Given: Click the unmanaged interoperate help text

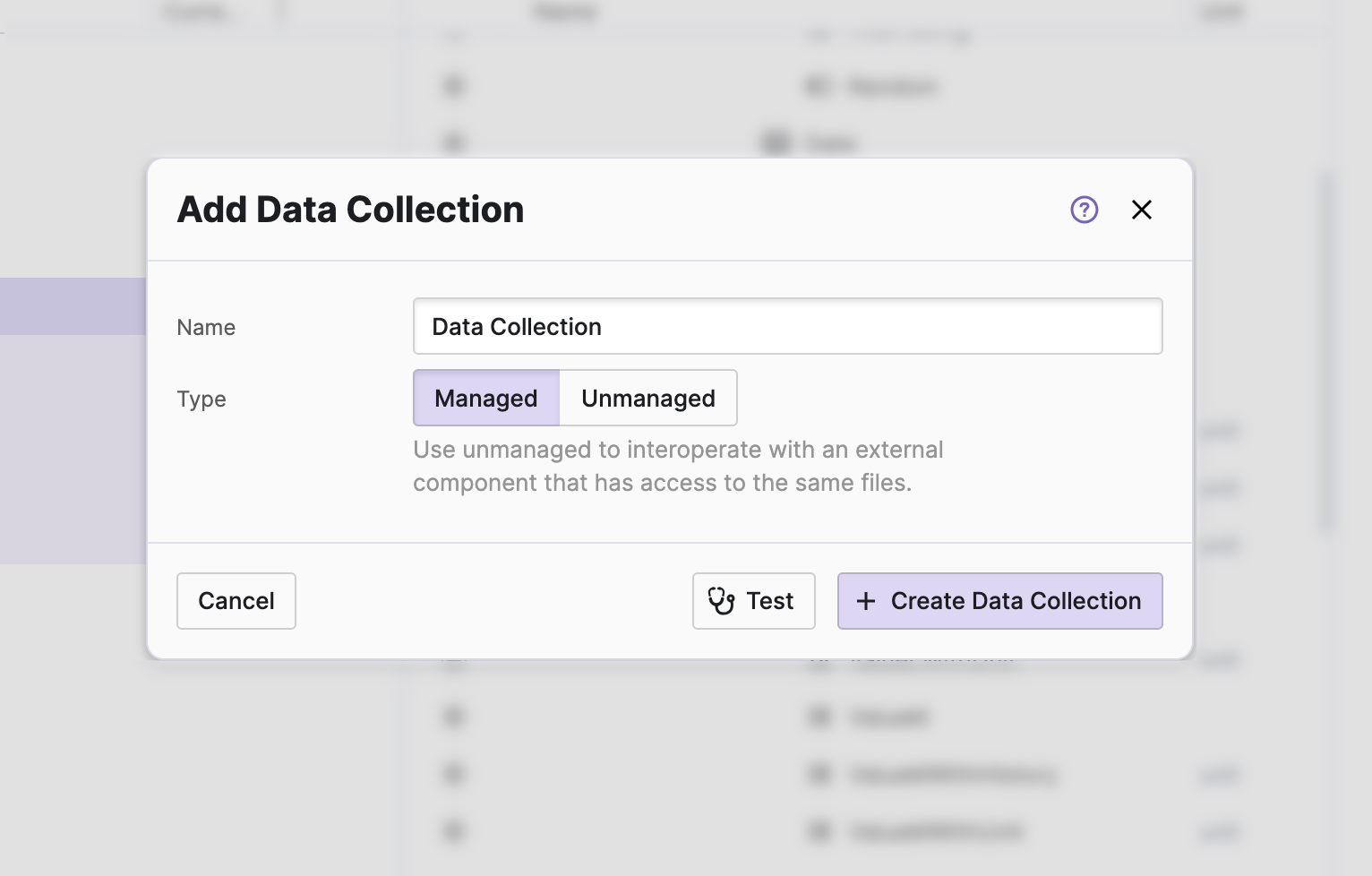Looking at the screenshot, I should tap(677, 466).
